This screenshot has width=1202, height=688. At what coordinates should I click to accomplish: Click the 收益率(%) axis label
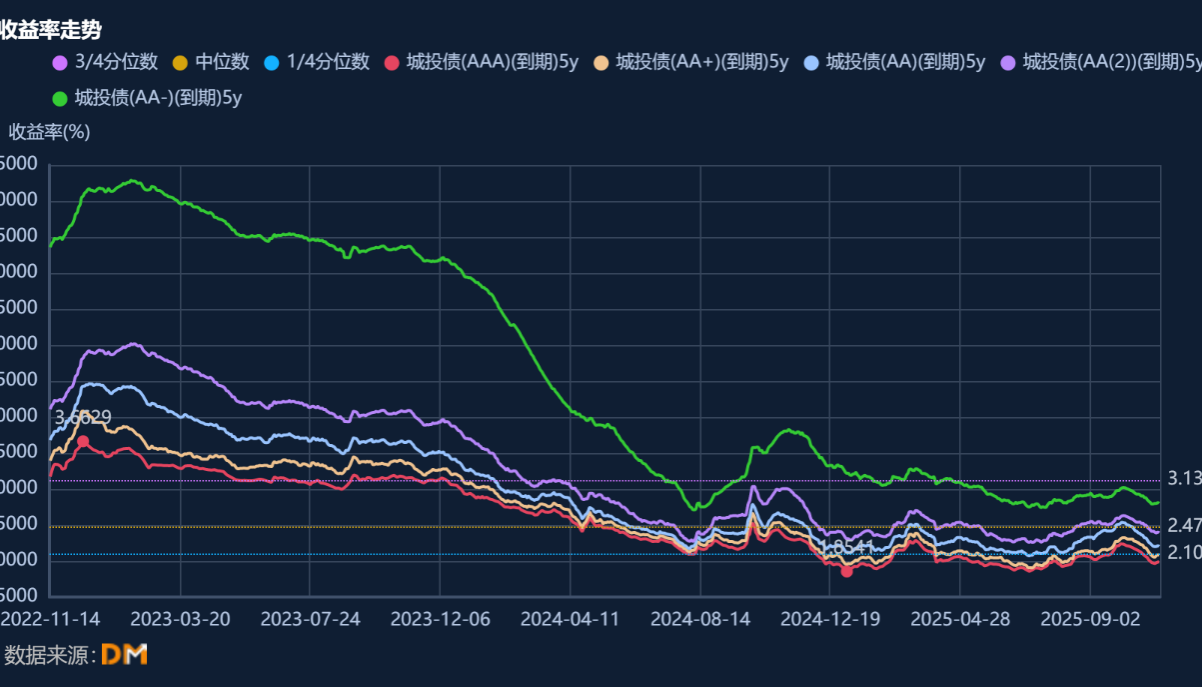coord(49,132)
